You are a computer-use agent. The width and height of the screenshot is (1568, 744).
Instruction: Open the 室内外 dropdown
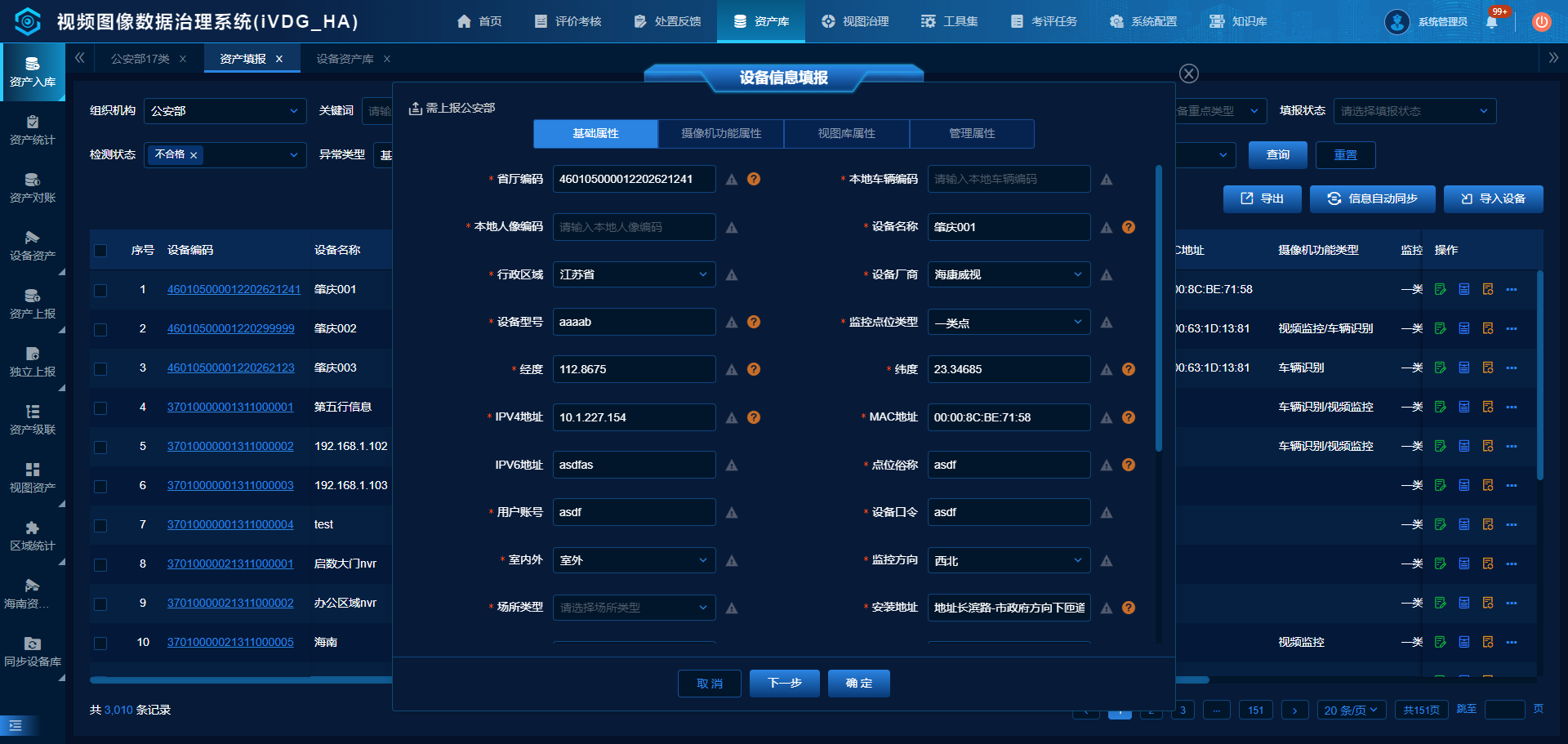coord(635,560)
